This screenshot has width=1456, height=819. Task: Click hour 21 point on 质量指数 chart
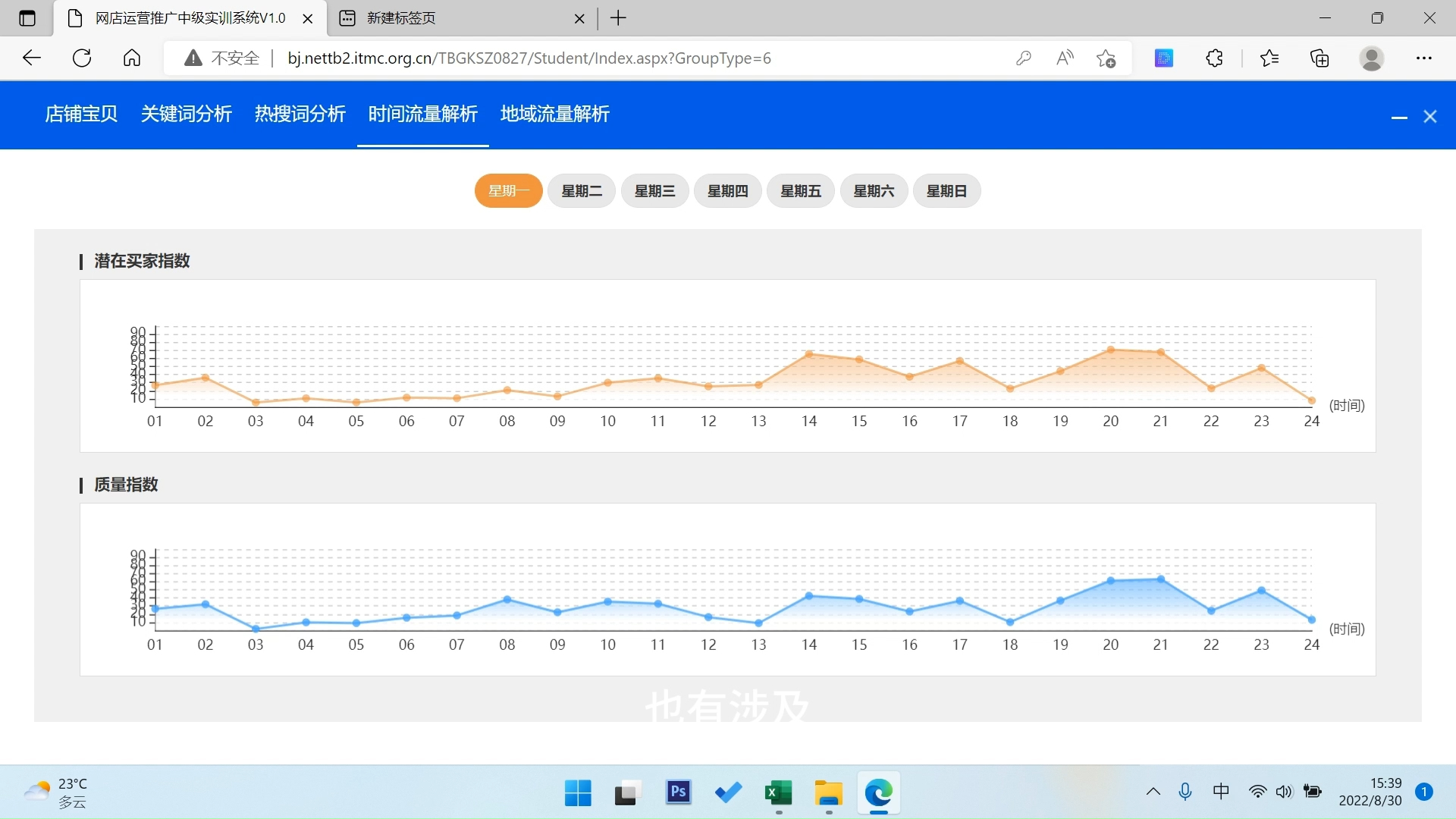[1161, 579]
